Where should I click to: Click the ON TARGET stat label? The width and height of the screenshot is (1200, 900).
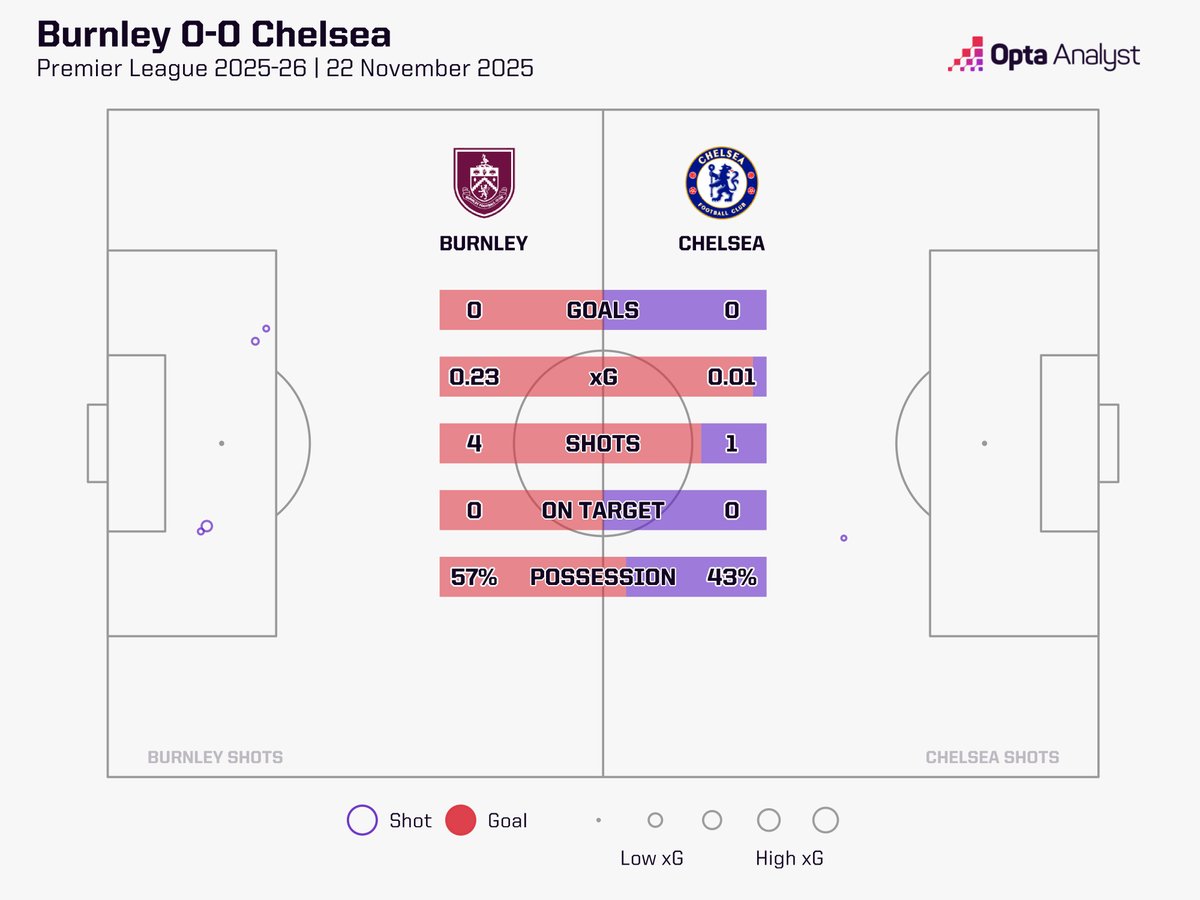pyautogui.click(x=602, y=510)
